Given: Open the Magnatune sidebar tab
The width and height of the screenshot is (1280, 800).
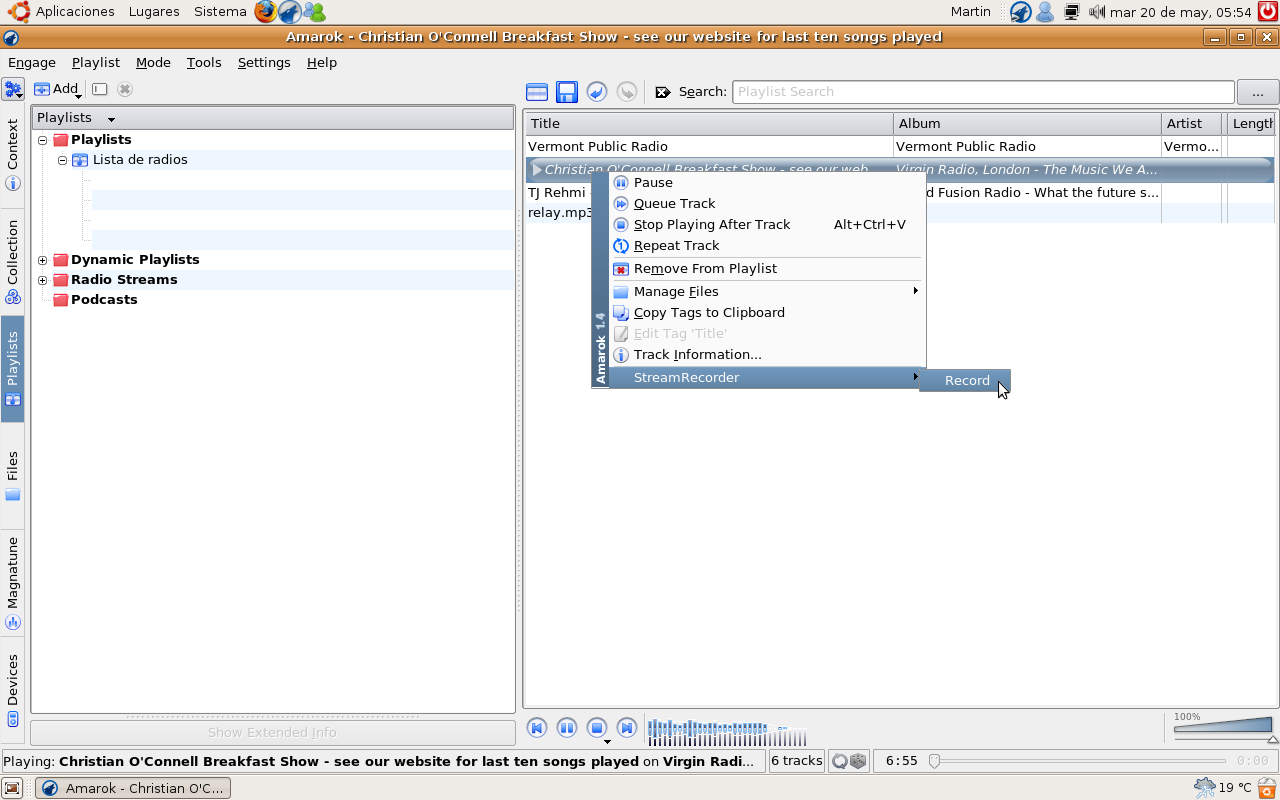Looking at the screenshot, I should [13, 583].
